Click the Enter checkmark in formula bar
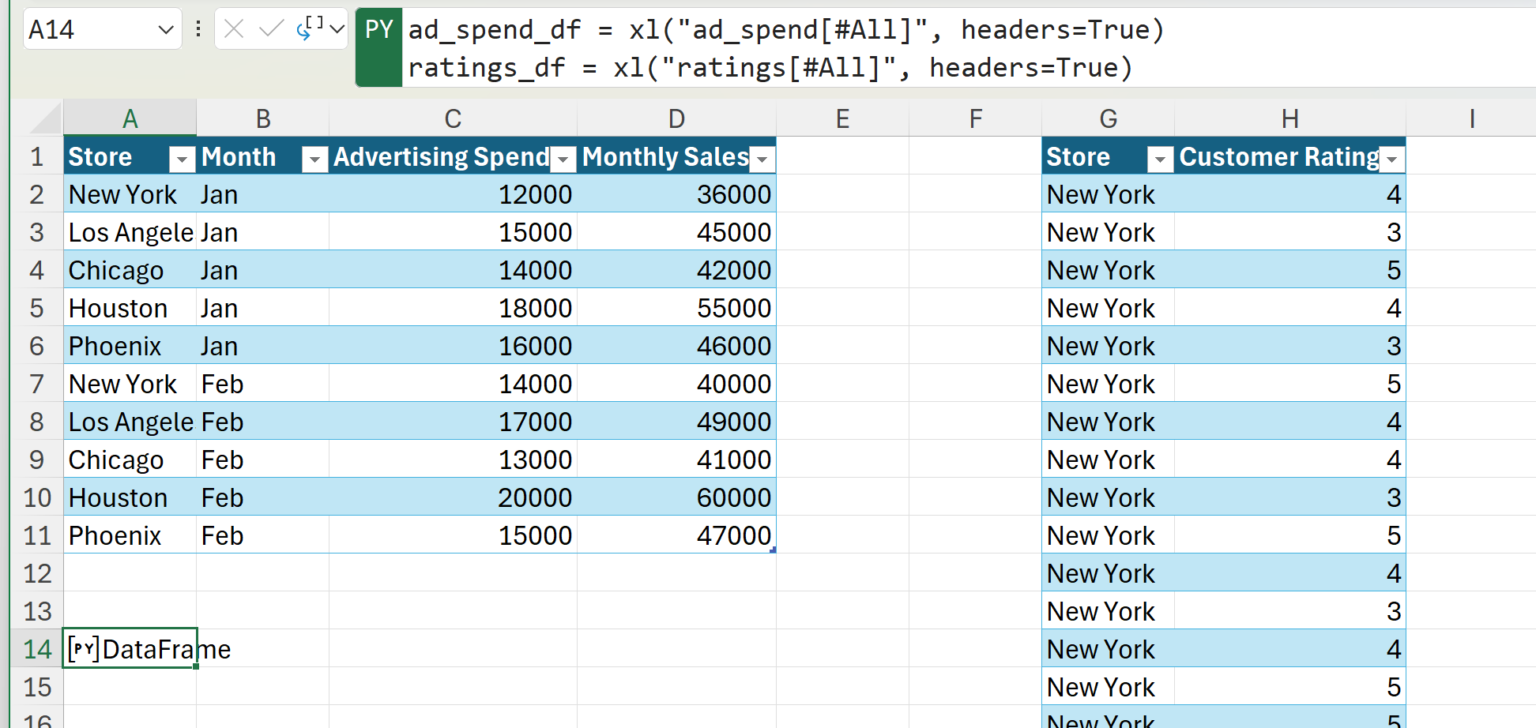Viewport: 1536px width, 728px height. coord(271,30)
